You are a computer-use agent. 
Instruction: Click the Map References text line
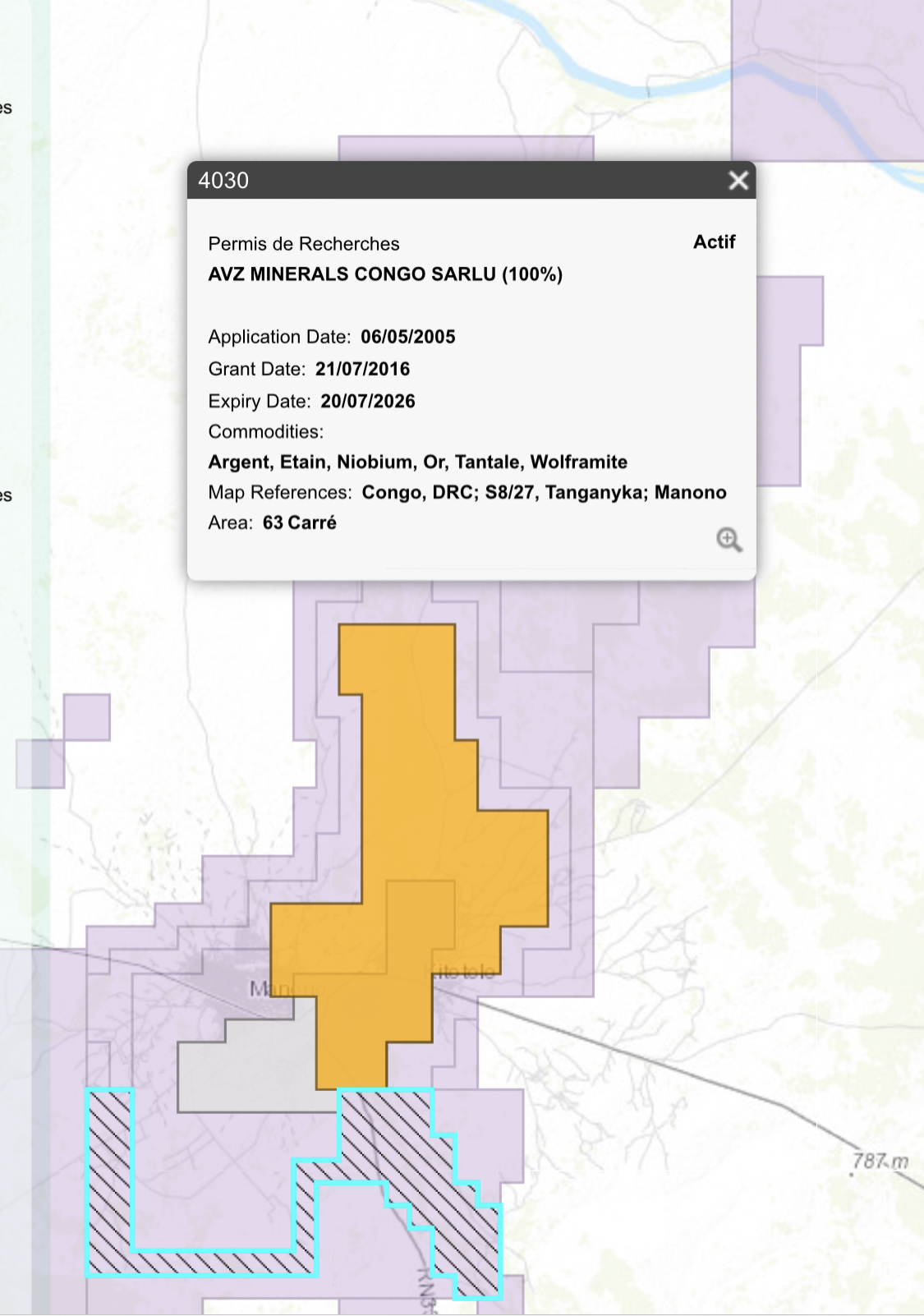tap(467, 492)
